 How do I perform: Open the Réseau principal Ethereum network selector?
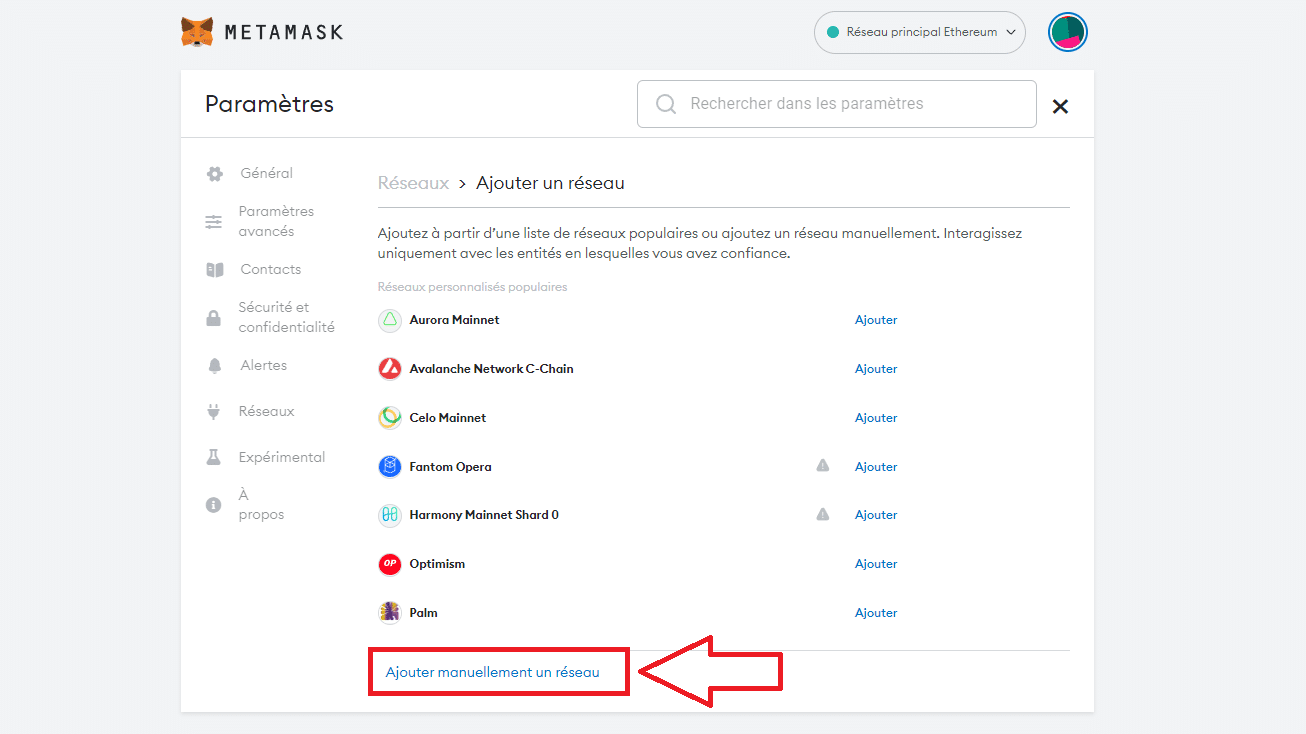click(x=918, y=31)
